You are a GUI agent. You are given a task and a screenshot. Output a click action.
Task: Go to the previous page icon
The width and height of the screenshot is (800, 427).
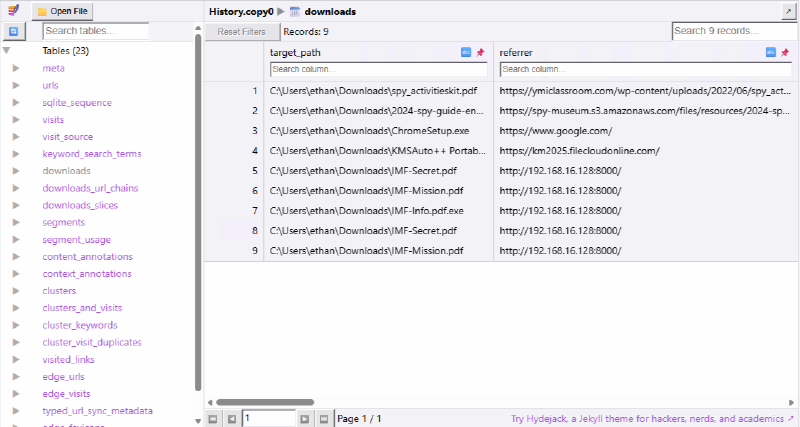coord(232,419)
